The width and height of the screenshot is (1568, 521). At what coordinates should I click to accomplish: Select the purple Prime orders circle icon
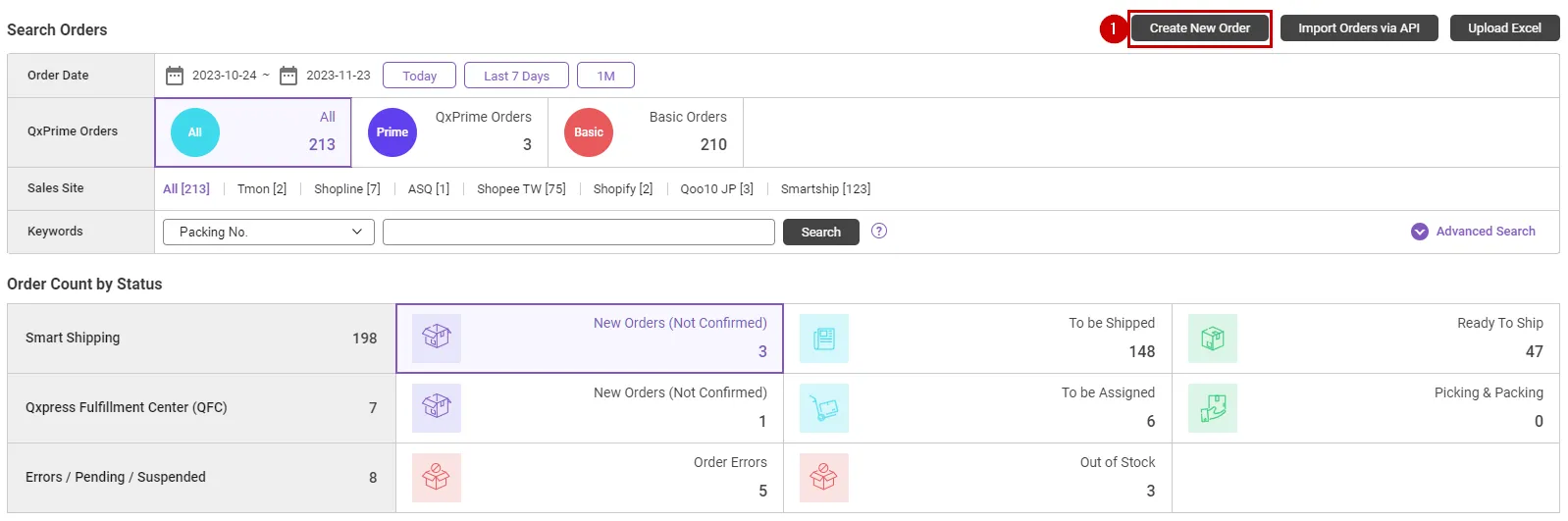[x=392, y=132]
